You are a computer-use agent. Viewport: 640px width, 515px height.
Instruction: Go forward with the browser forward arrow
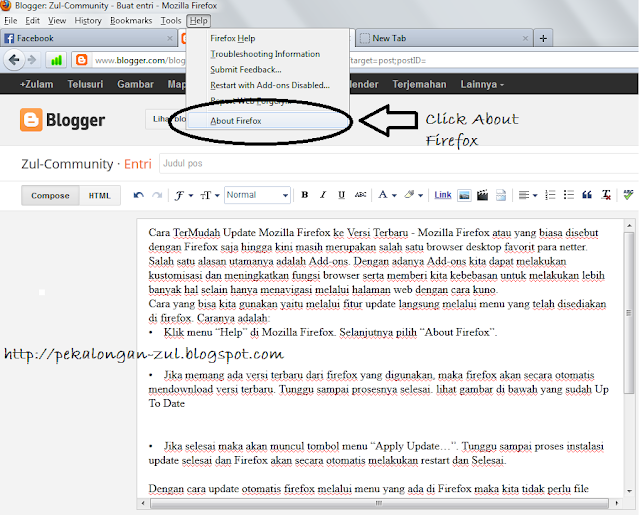pyautogui.click(x=32, y=60)
